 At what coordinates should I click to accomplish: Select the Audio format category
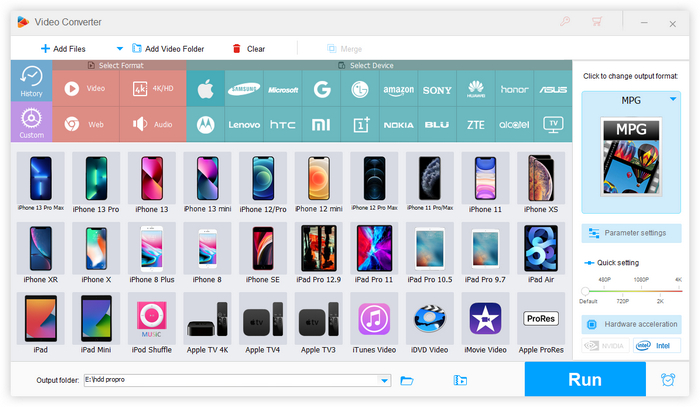[153, 125]
